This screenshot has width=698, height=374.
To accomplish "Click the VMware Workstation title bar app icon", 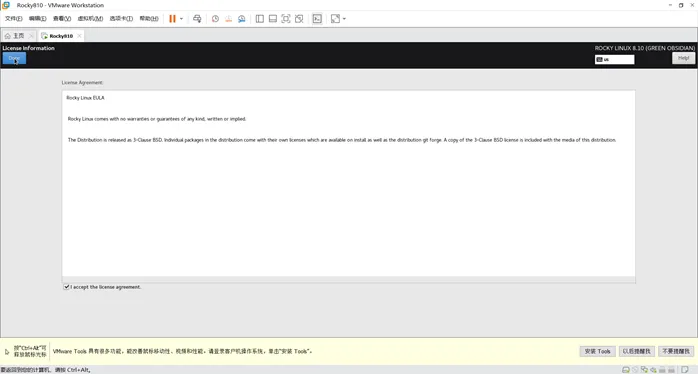I will (6, 5).
